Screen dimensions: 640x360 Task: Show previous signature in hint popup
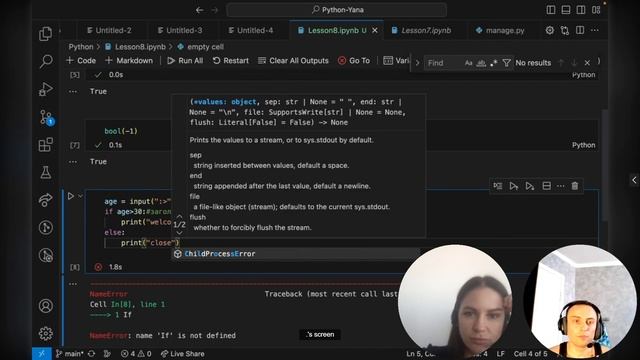[x=179, y=216]
